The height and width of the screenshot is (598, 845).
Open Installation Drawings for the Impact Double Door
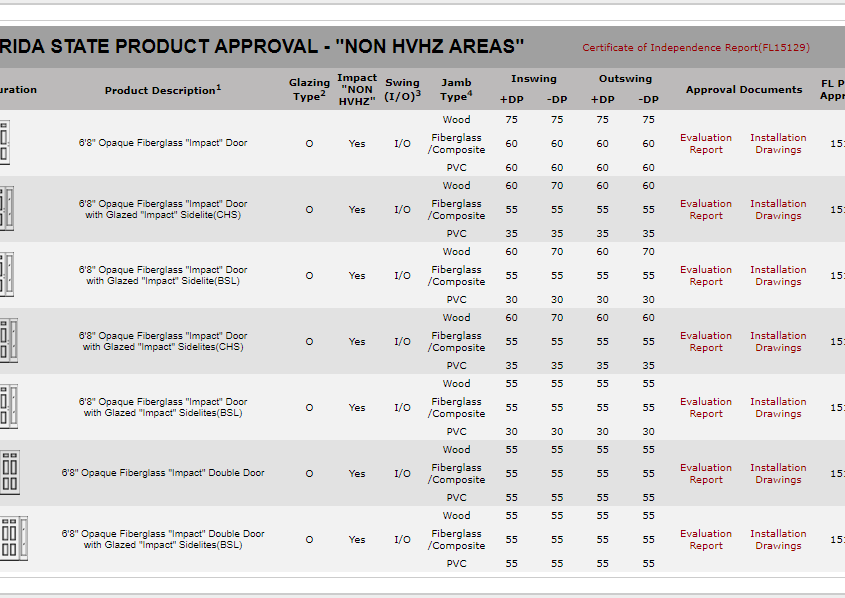coord(778,474)
